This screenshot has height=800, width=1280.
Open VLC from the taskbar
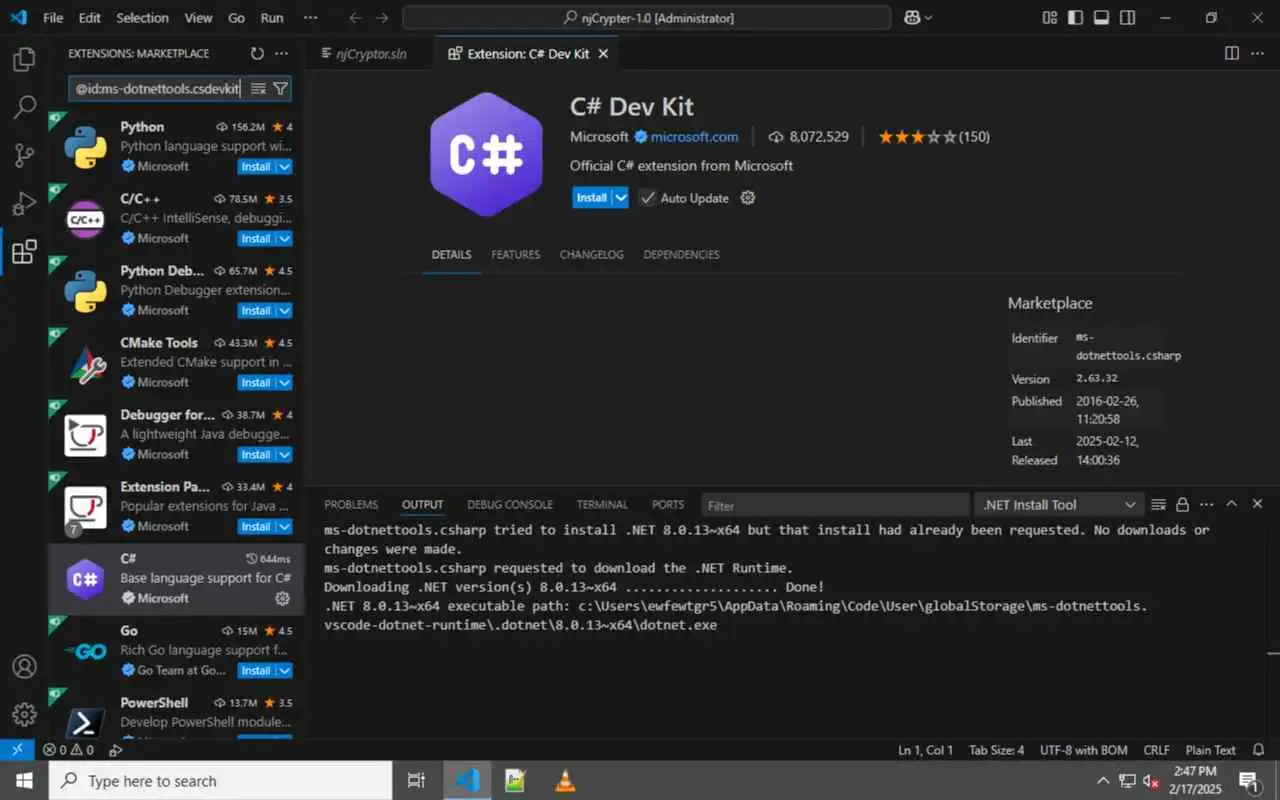(564, 781)
